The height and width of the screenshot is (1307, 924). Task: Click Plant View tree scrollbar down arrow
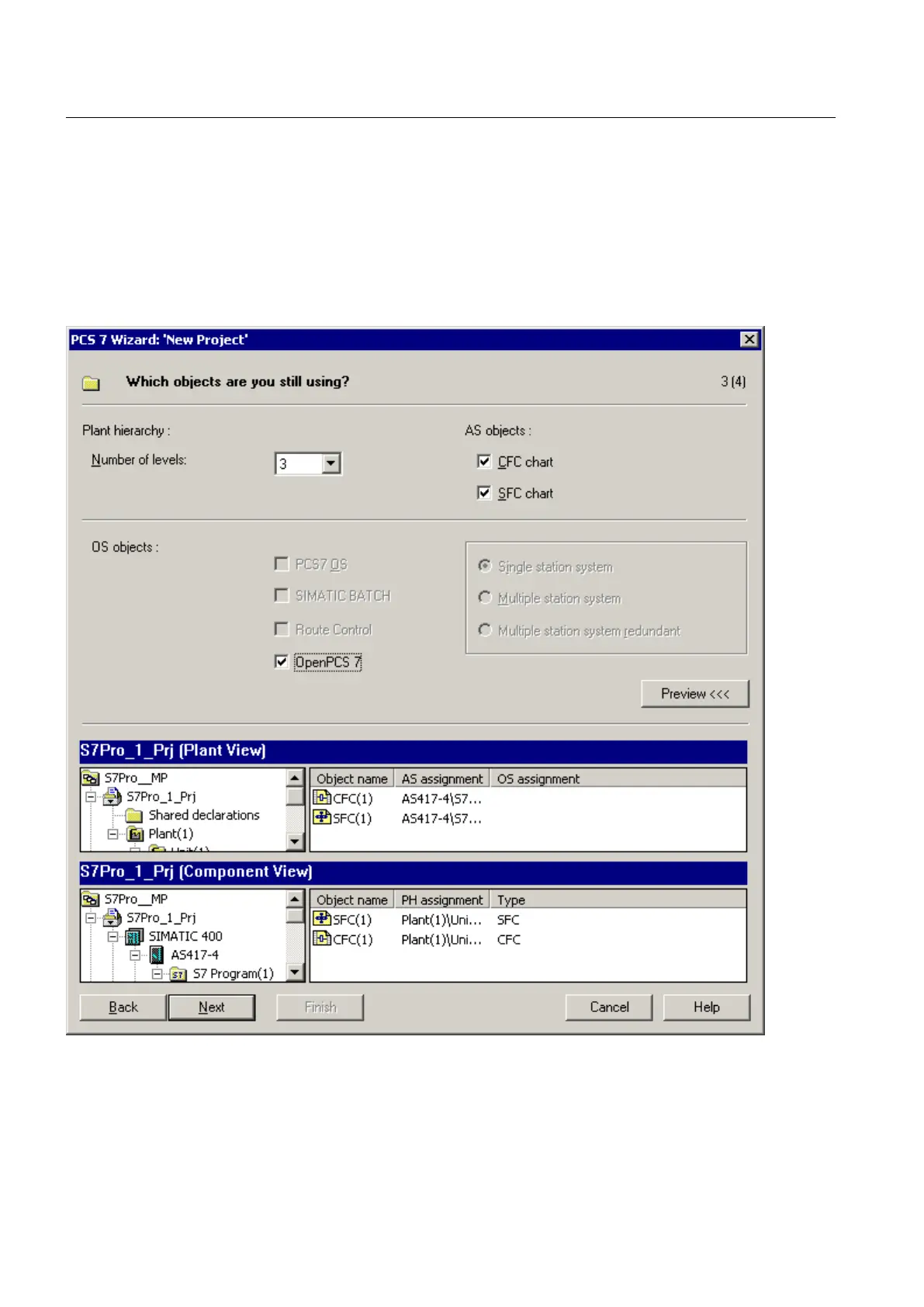click(x=295, y=841)
